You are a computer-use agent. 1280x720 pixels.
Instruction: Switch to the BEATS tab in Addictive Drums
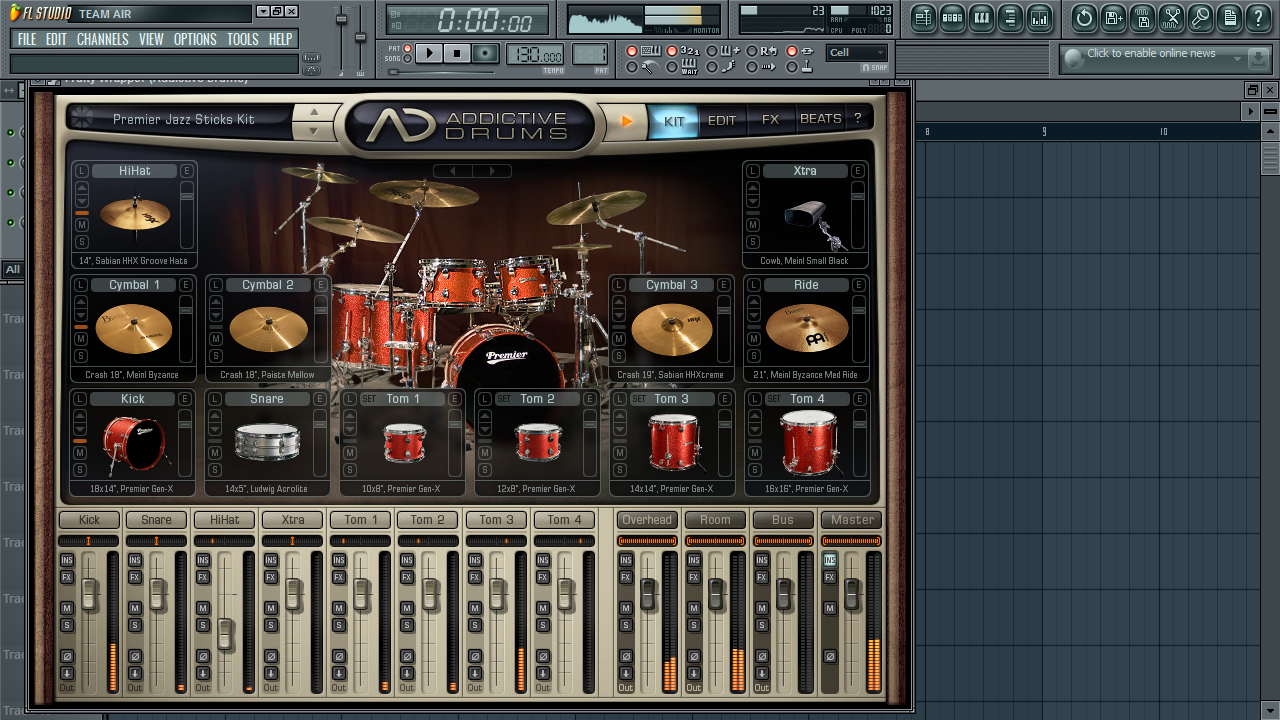819,118
